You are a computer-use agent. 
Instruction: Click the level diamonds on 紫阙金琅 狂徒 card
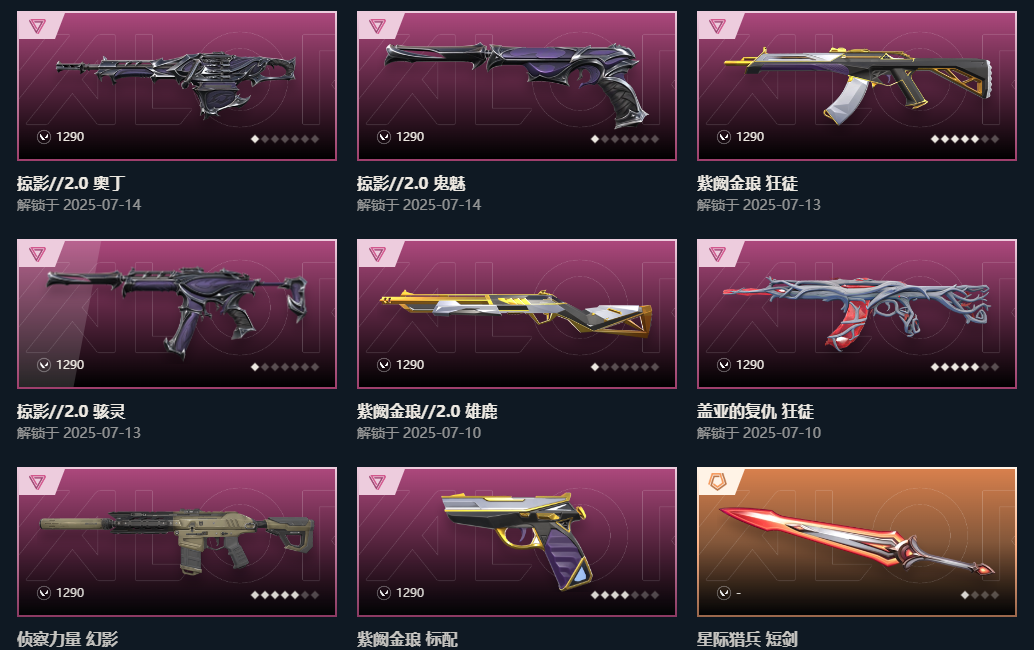click(x=965, y=138)
